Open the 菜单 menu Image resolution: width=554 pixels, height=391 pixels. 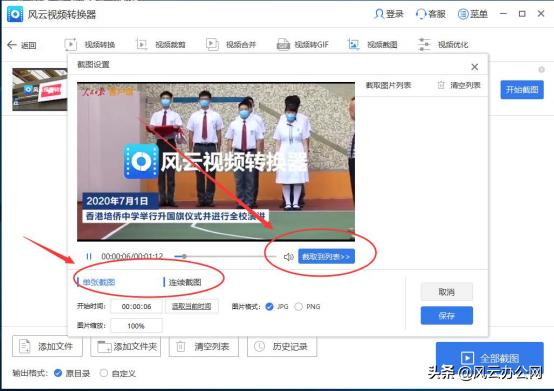(x=473, y=14)
